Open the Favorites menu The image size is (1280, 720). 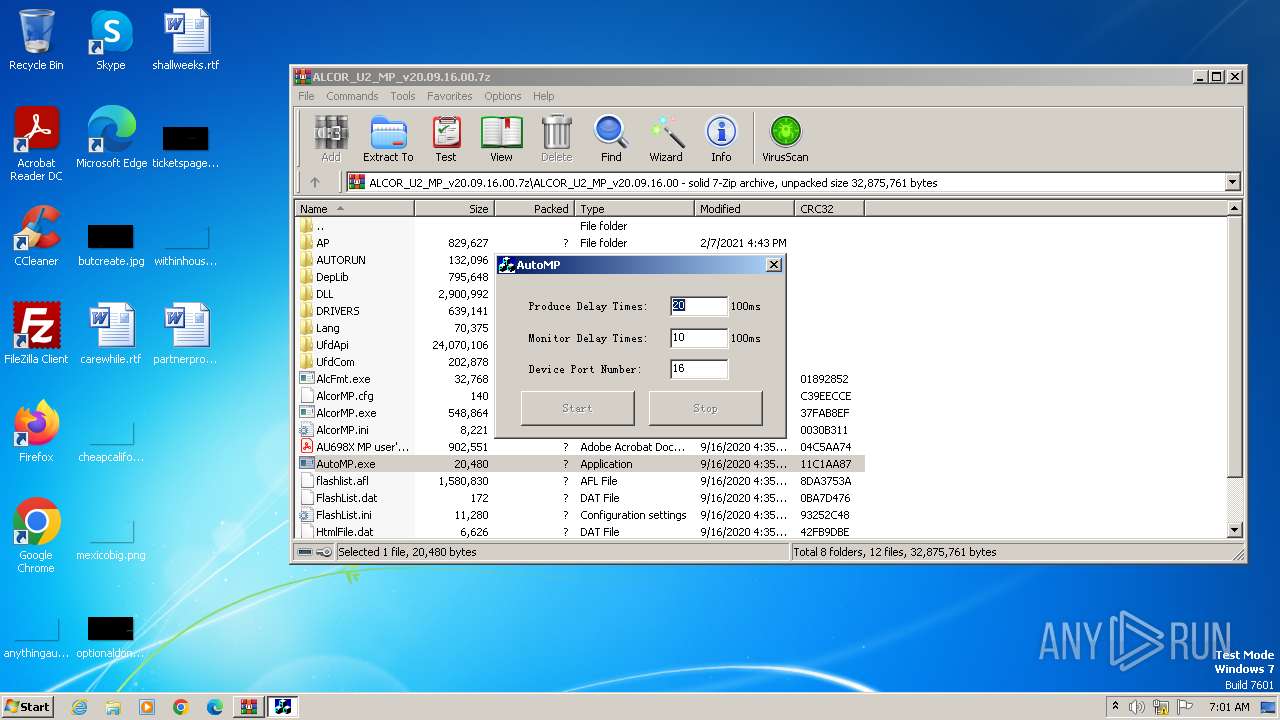click(449, 96)
